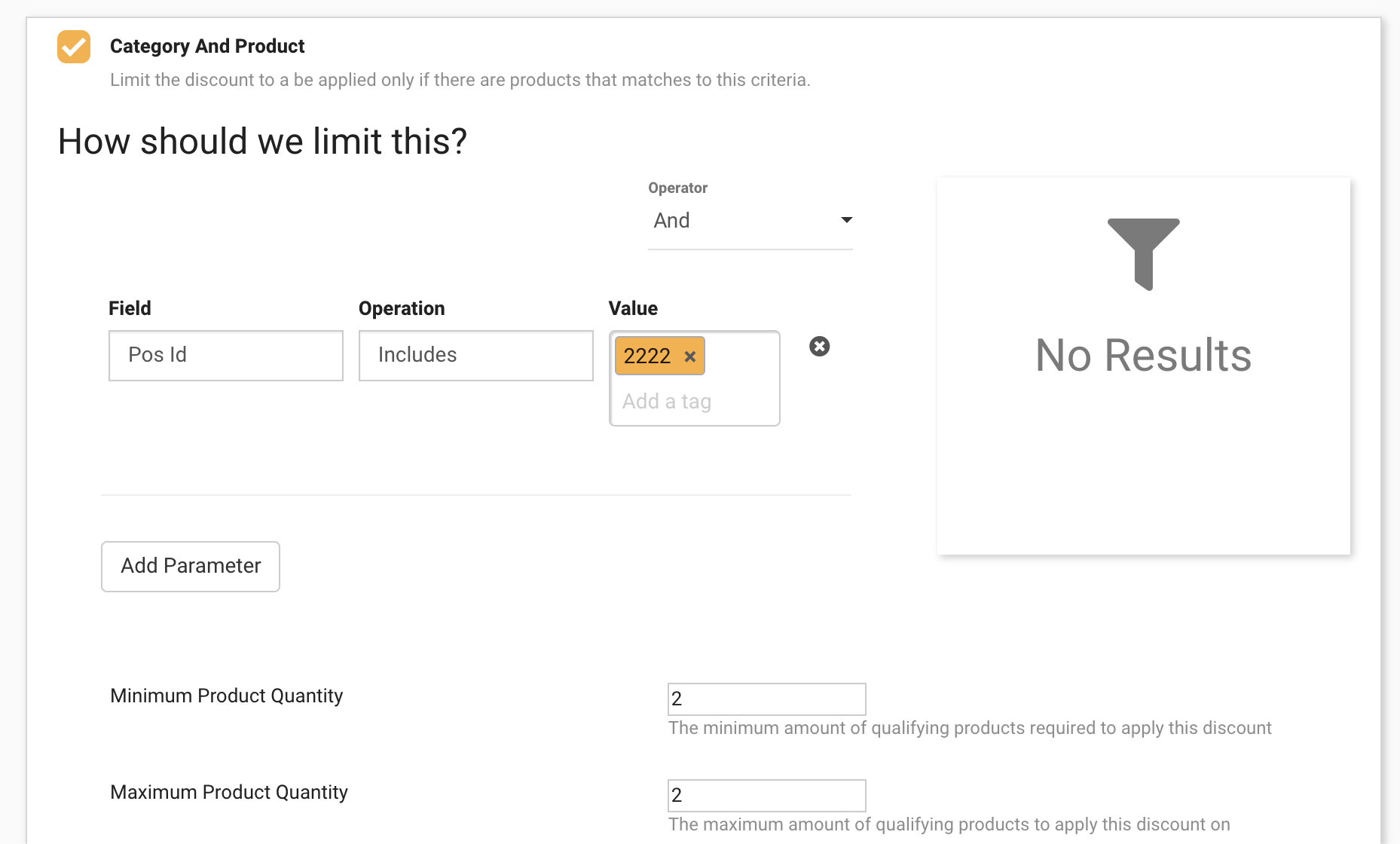Click the Maximum Product Quantity label
The image size is (1400, 844).
(229, 792)
